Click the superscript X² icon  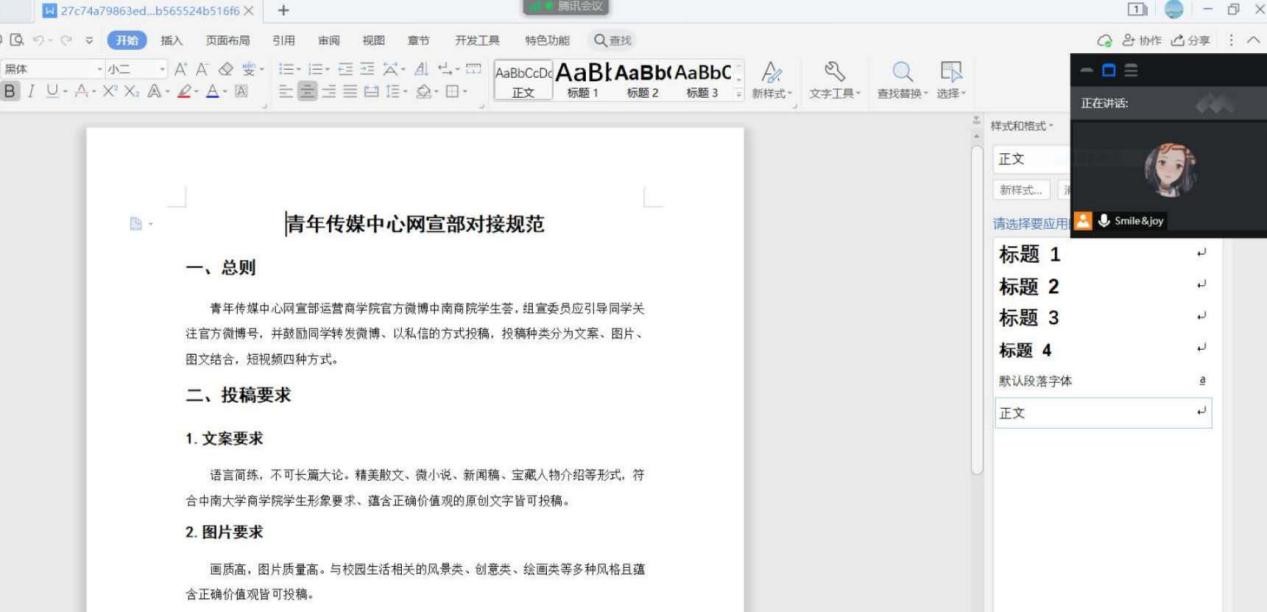111,92
